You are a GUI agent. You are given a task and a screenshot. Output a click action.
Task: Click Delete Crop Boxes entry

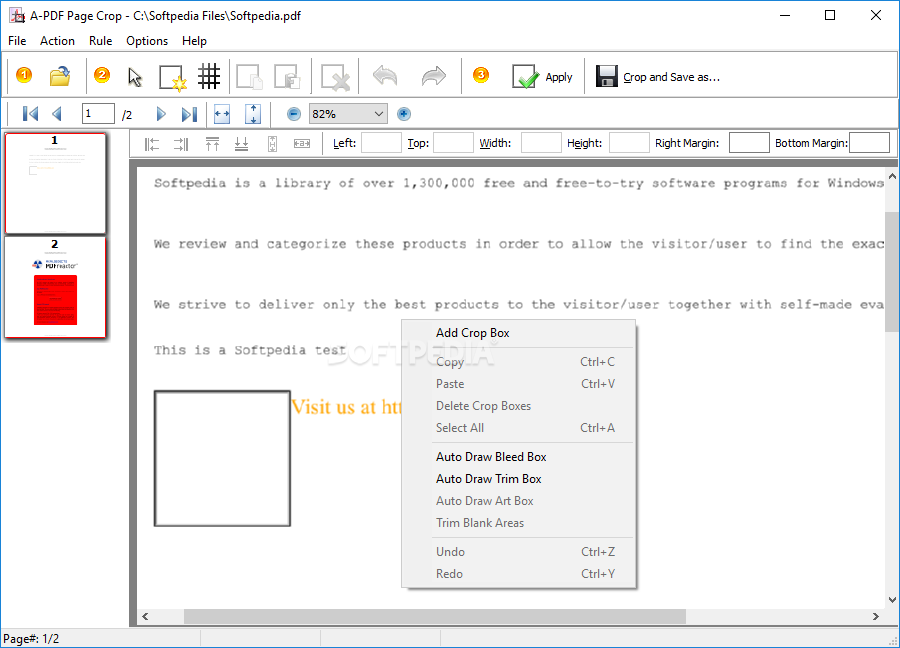(x=519, y=406)
